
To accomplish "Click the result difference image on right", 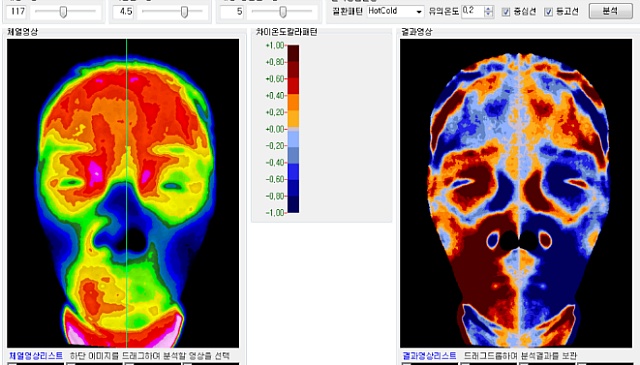I will coord(516,193).
